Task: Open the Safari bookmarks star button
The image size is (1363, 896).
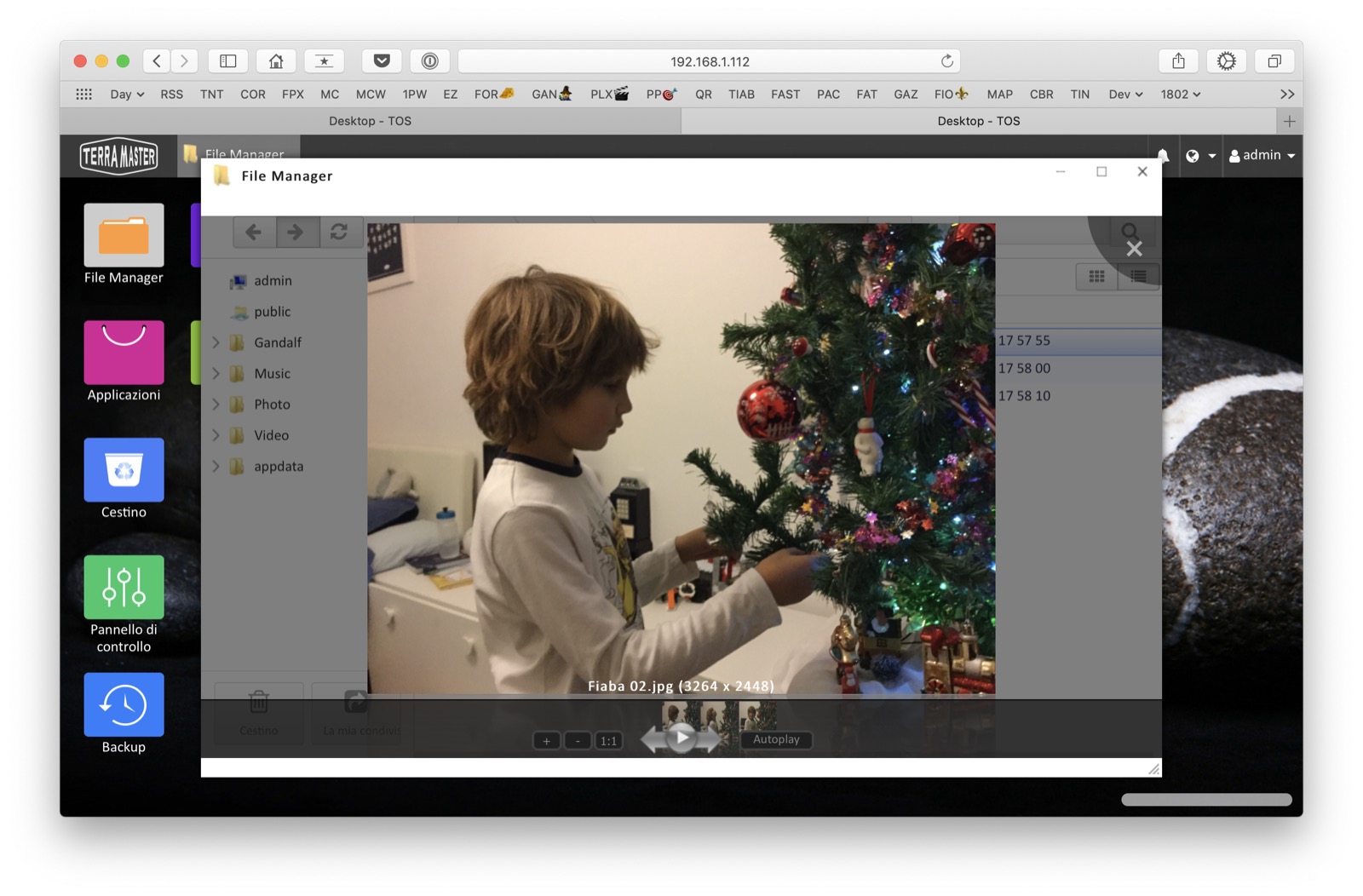Action: click(x=324, y=60)
